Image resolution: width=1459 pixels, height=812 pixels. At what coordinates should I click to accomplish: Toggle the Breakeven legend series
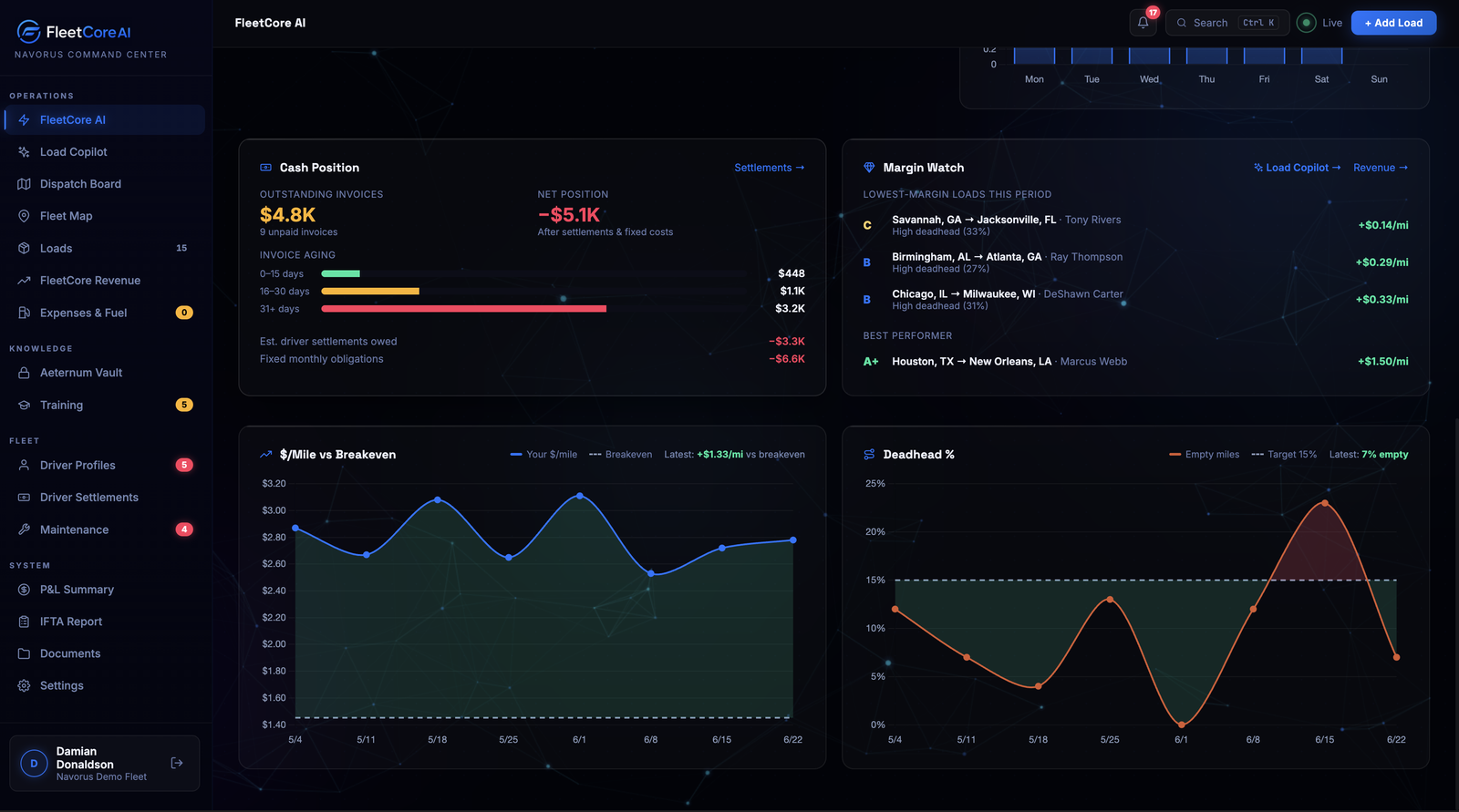[620, 454]
